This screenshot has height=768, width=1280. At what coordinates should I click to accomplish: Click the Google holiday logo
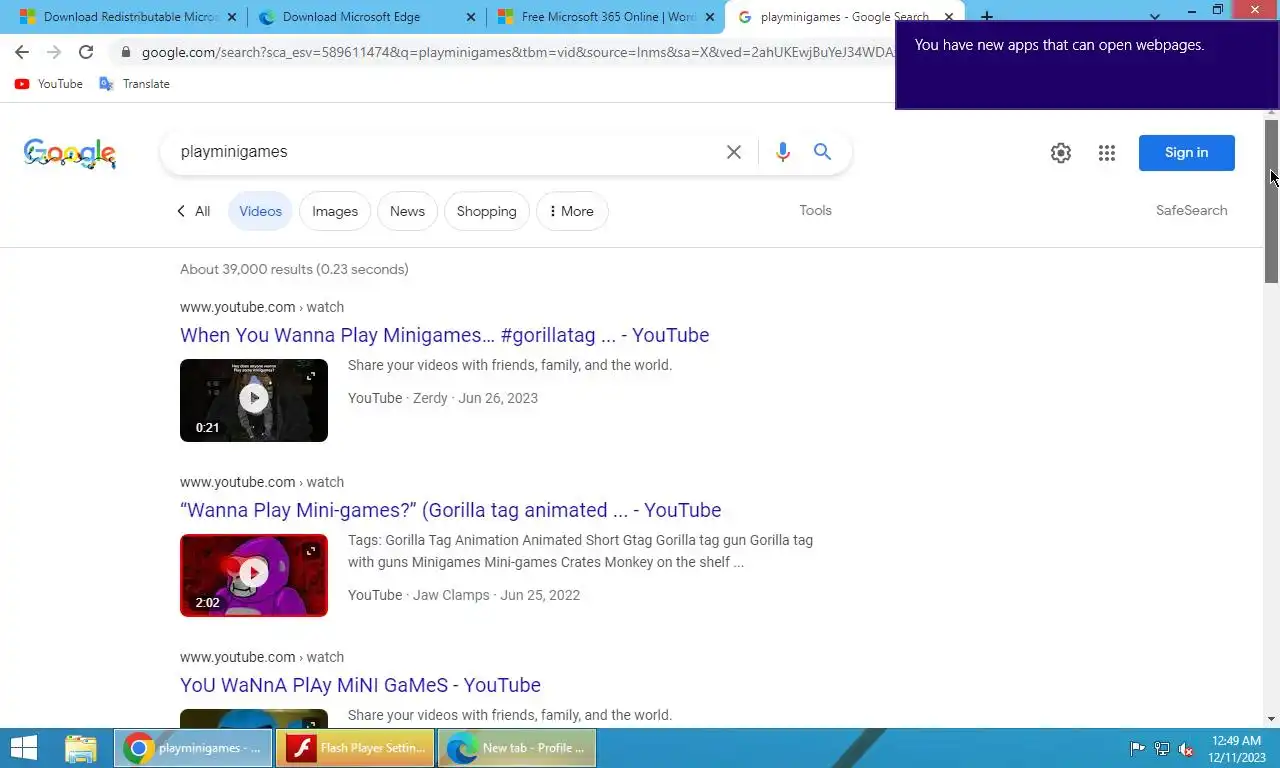(x=70, y=152)
